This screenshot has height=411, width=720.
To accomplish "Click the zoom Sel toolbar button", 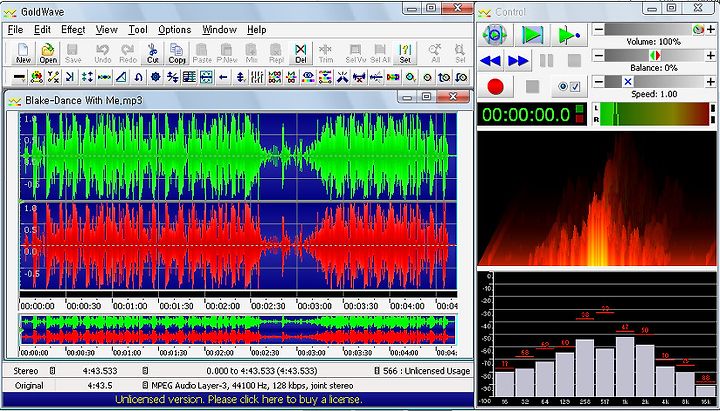I will [x=460, y=54].
